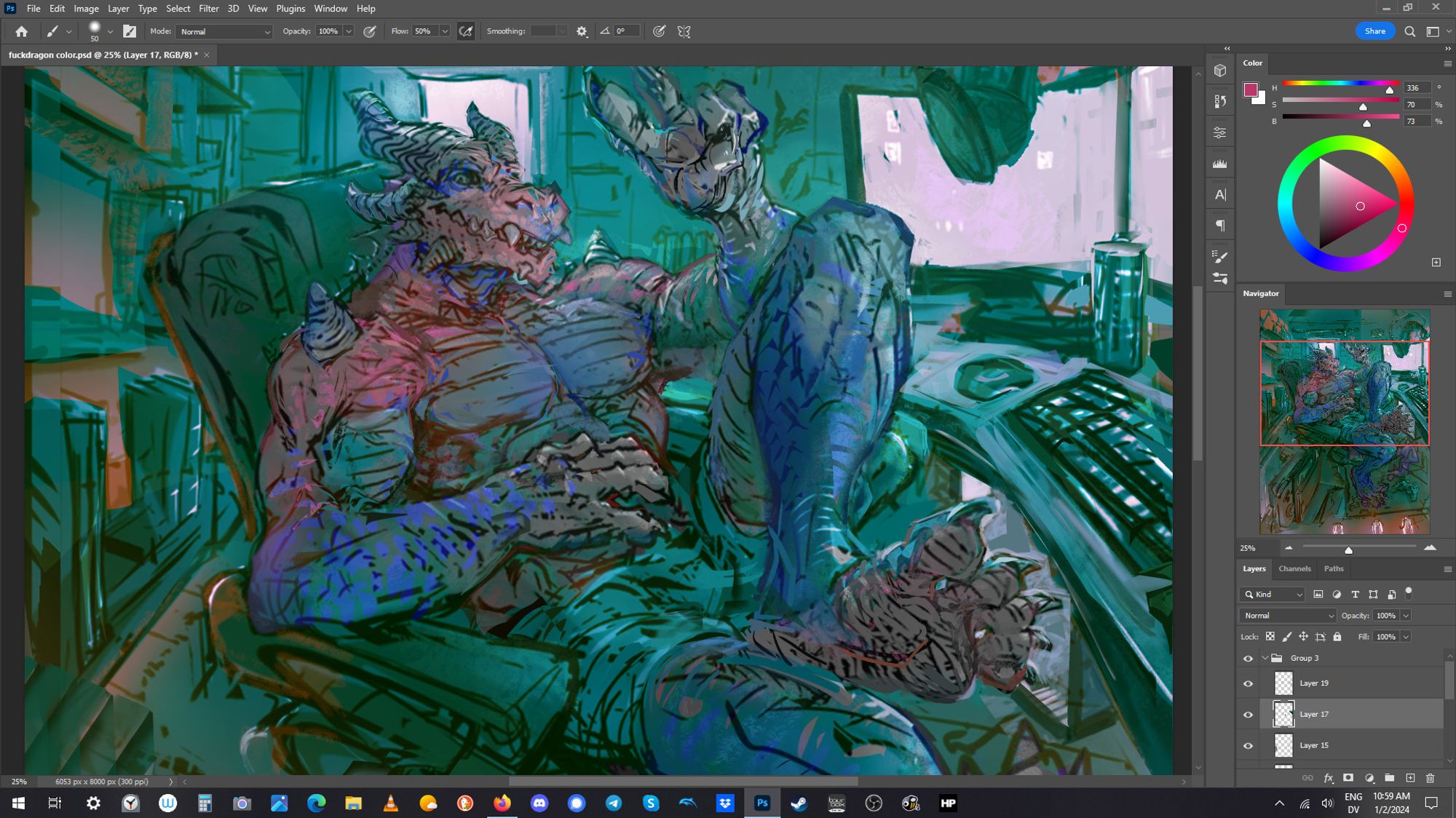Open the workspace switcher icon
The height and width of the screenshot is (818, 1456).
pyautogui.click(x=1433, y=31)
